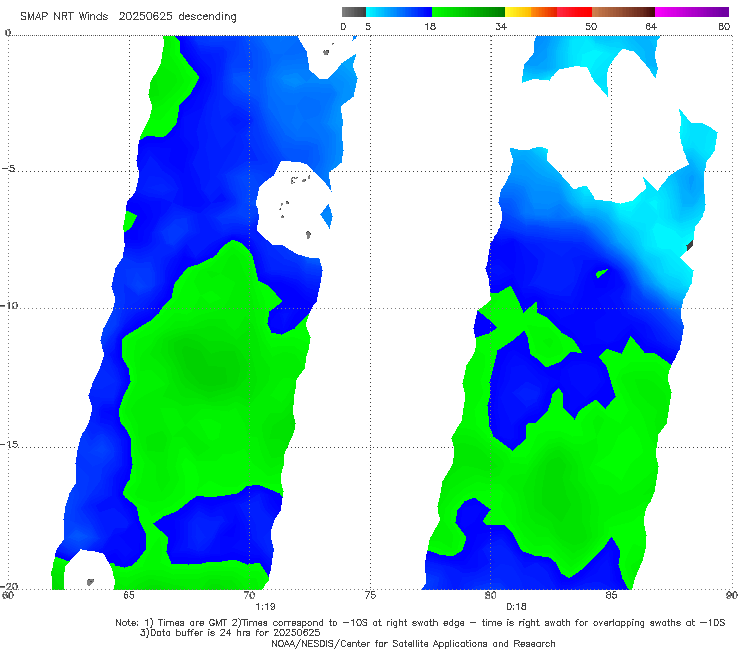Click the color bar label '18'

(430, 27)
